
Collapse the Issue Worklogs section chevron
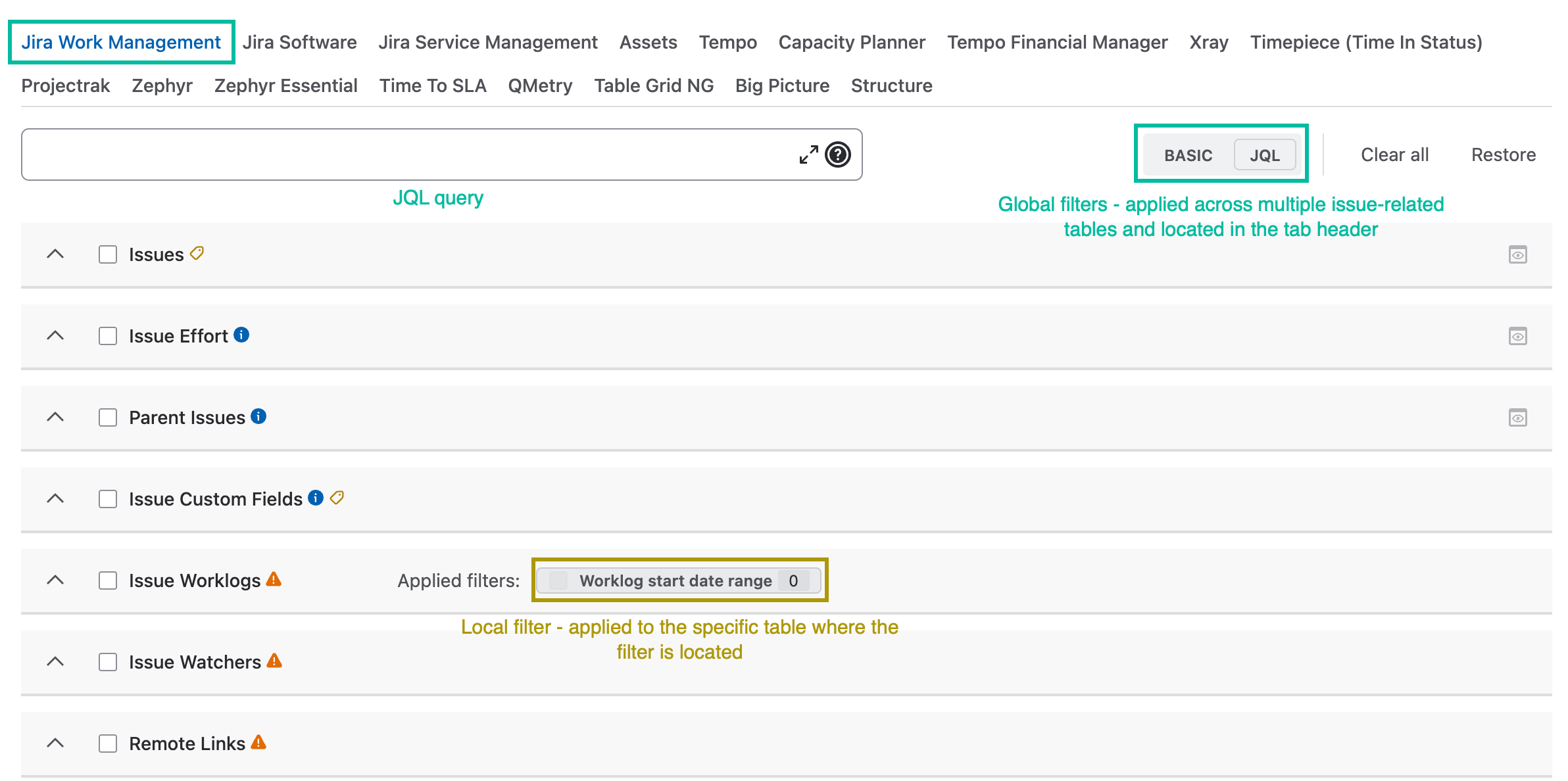[56, 580]
